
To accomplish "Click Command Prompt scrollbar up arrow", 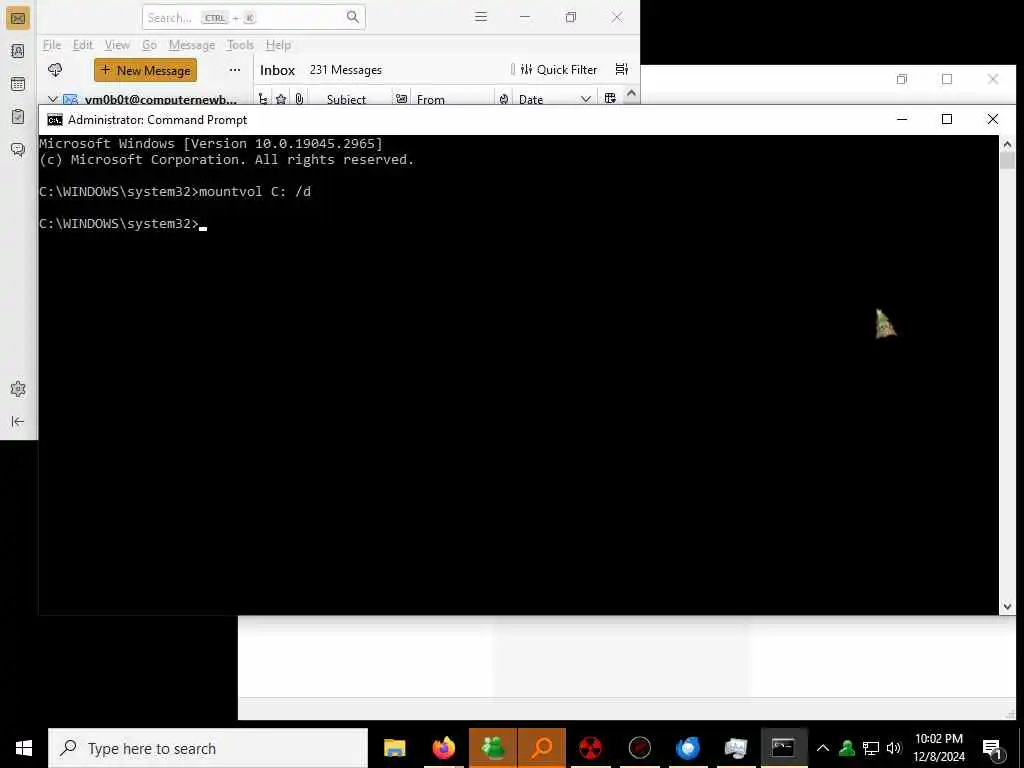I will click(x=1007, y=144).
